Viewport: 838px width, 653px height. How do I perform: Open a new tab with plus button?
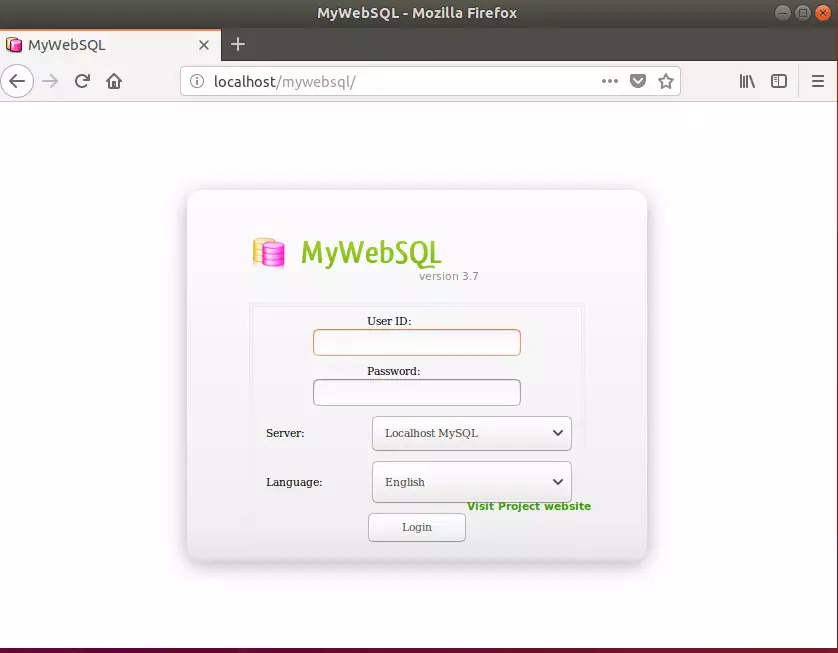pyautogui.click(x=238, y=44)
